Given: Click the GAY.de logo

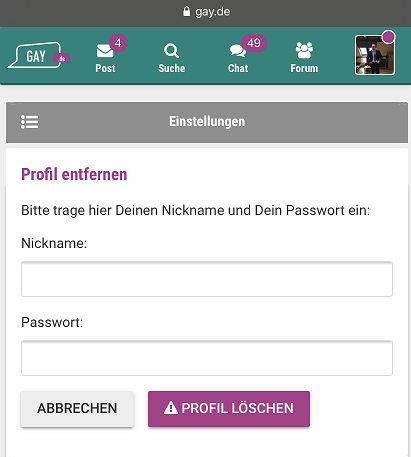Looking at the screenshot, I should pos(39,55).
